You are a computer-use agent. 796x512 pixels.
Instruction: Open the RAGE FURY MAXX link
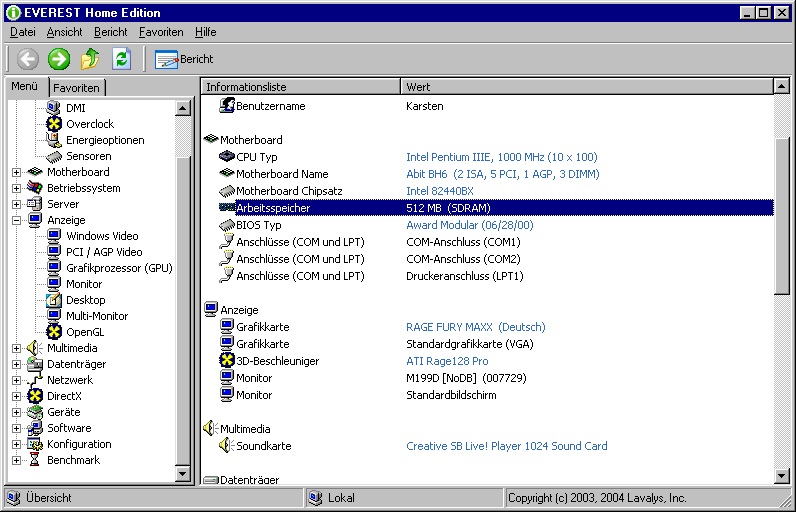[x=476, y=327]
